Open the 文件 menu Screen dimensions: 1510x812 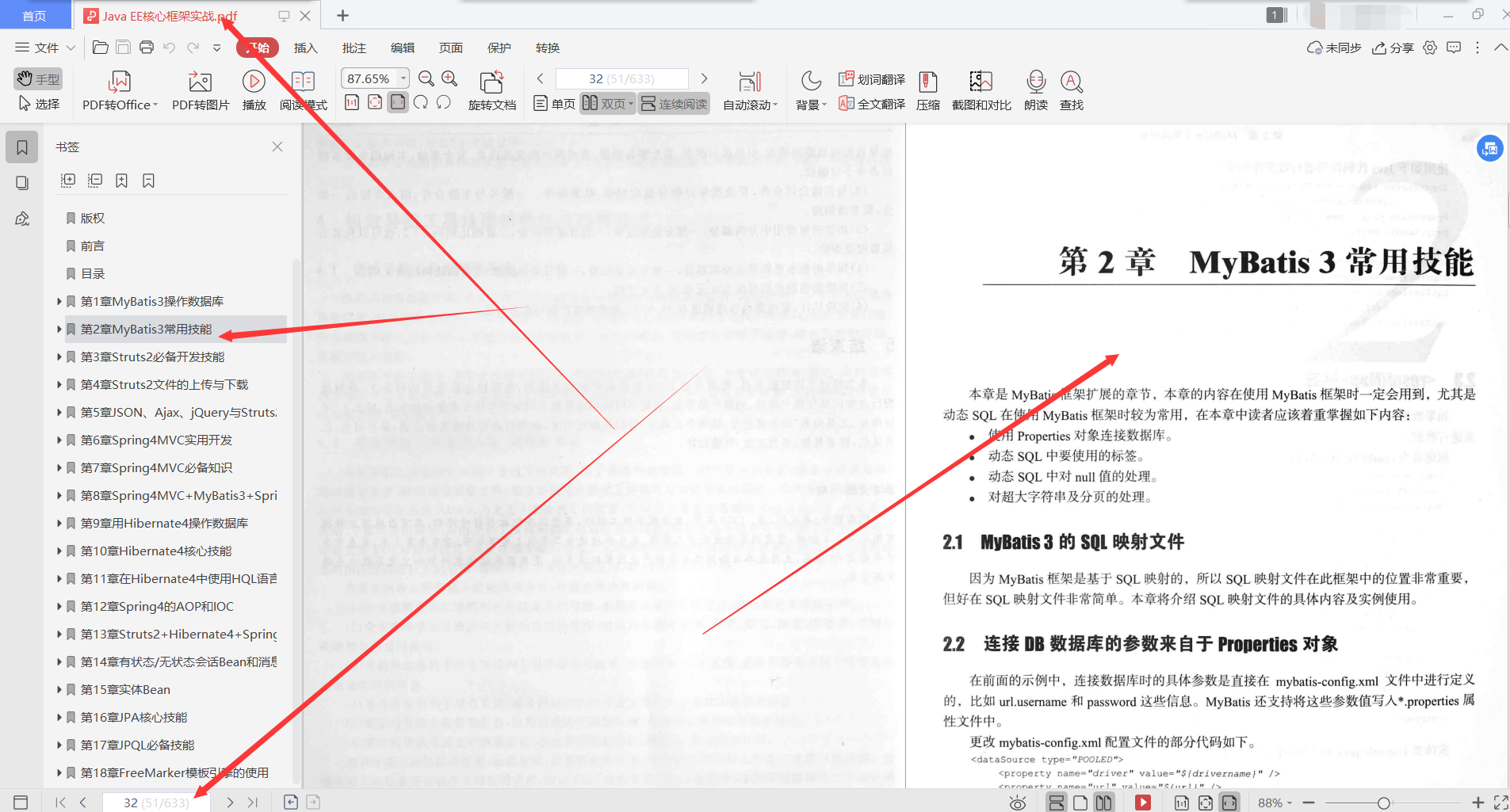click(x=45, y=48)
